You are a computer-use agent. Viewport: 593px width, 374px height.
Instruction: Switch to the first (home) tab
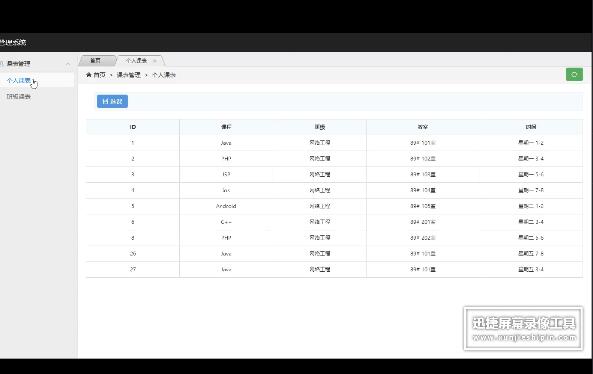(x=95, y=61)
